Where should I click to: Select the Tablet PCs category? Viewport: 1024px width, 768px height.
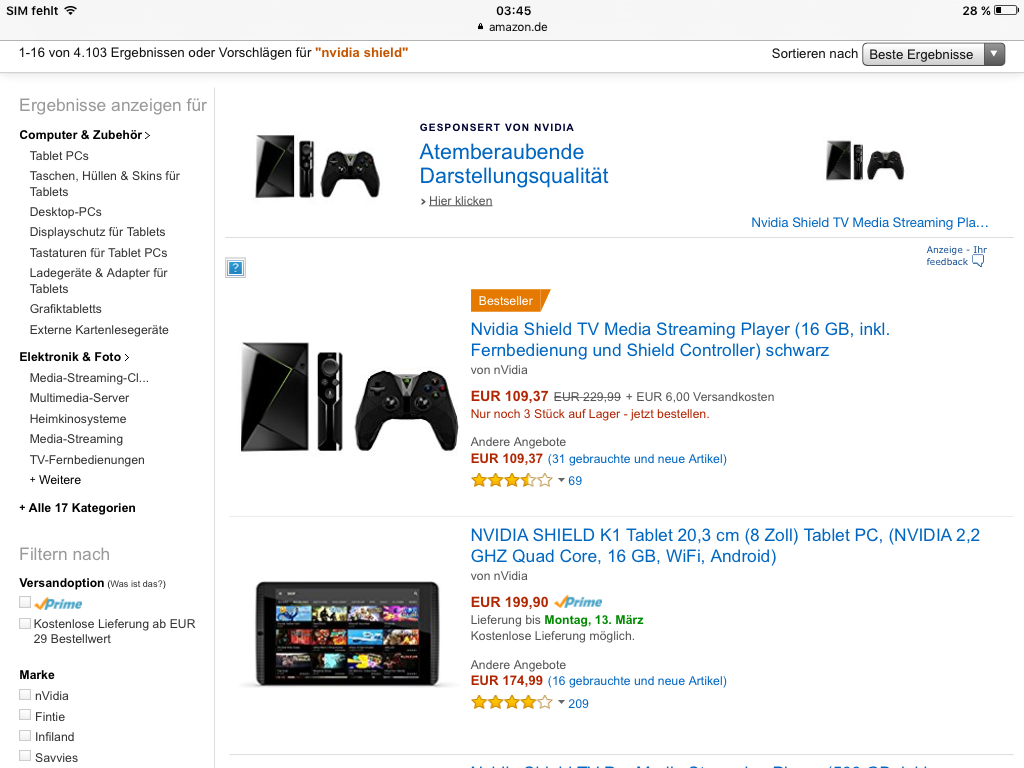click(x=59, y=155)
